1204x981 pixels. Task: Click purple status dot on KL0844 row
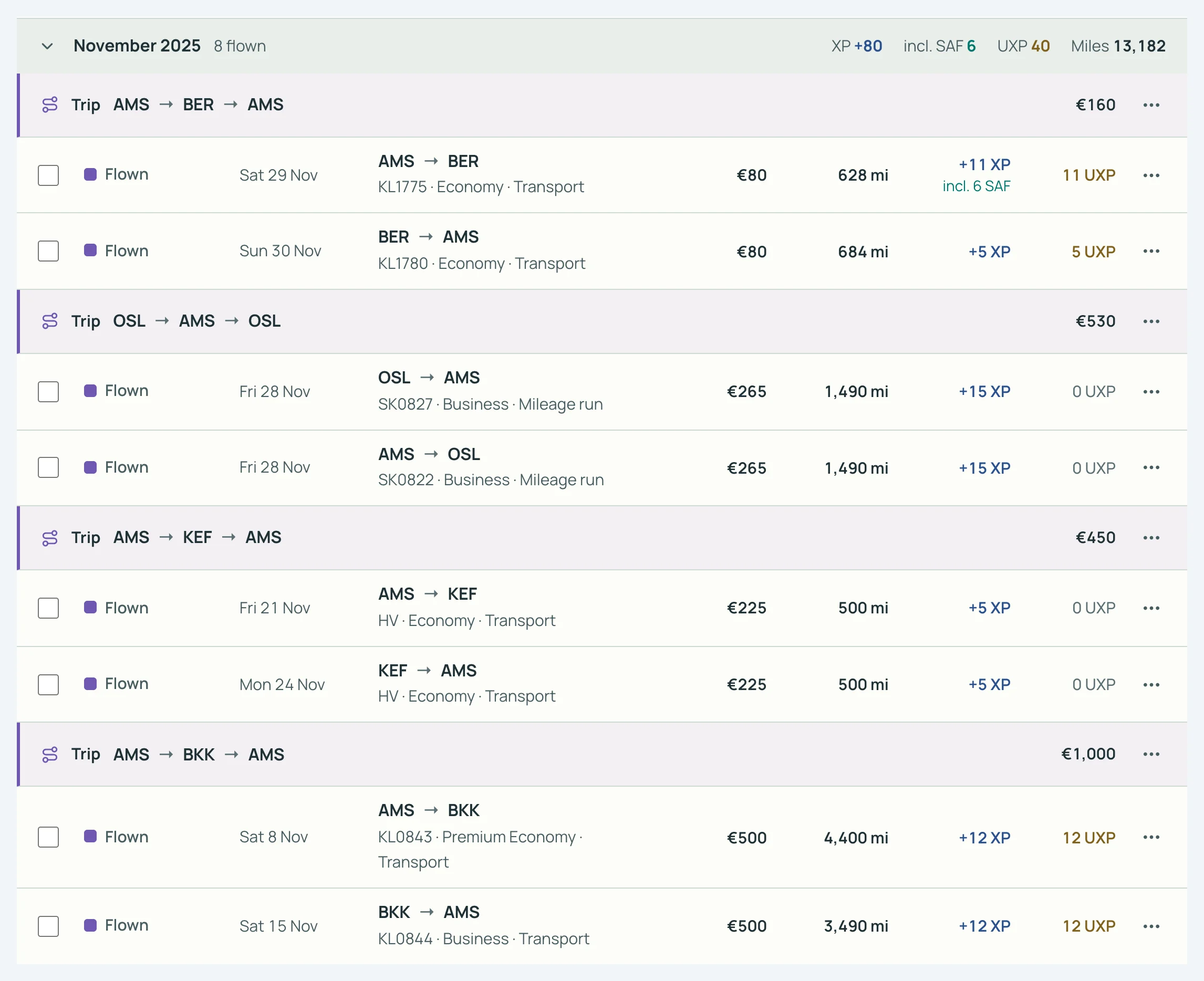click(90, 925)
